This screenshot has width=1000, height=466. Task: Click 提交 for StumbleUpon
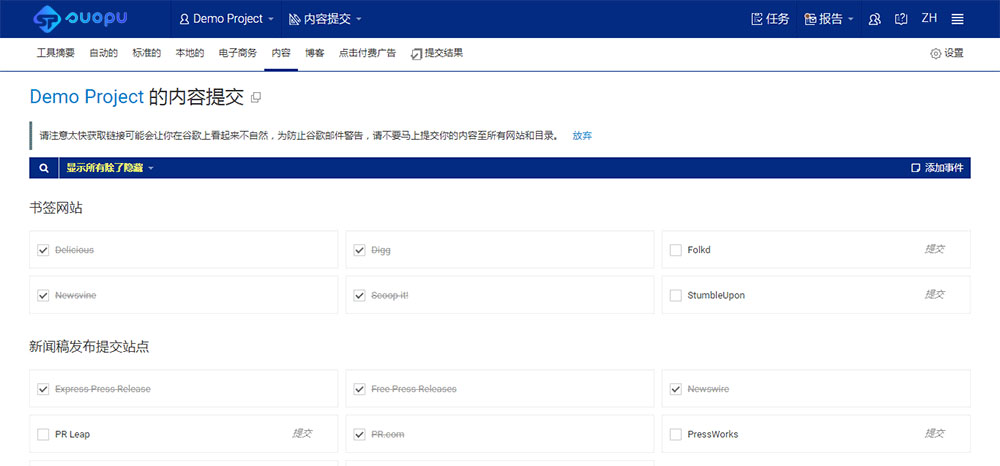(935, 295)
